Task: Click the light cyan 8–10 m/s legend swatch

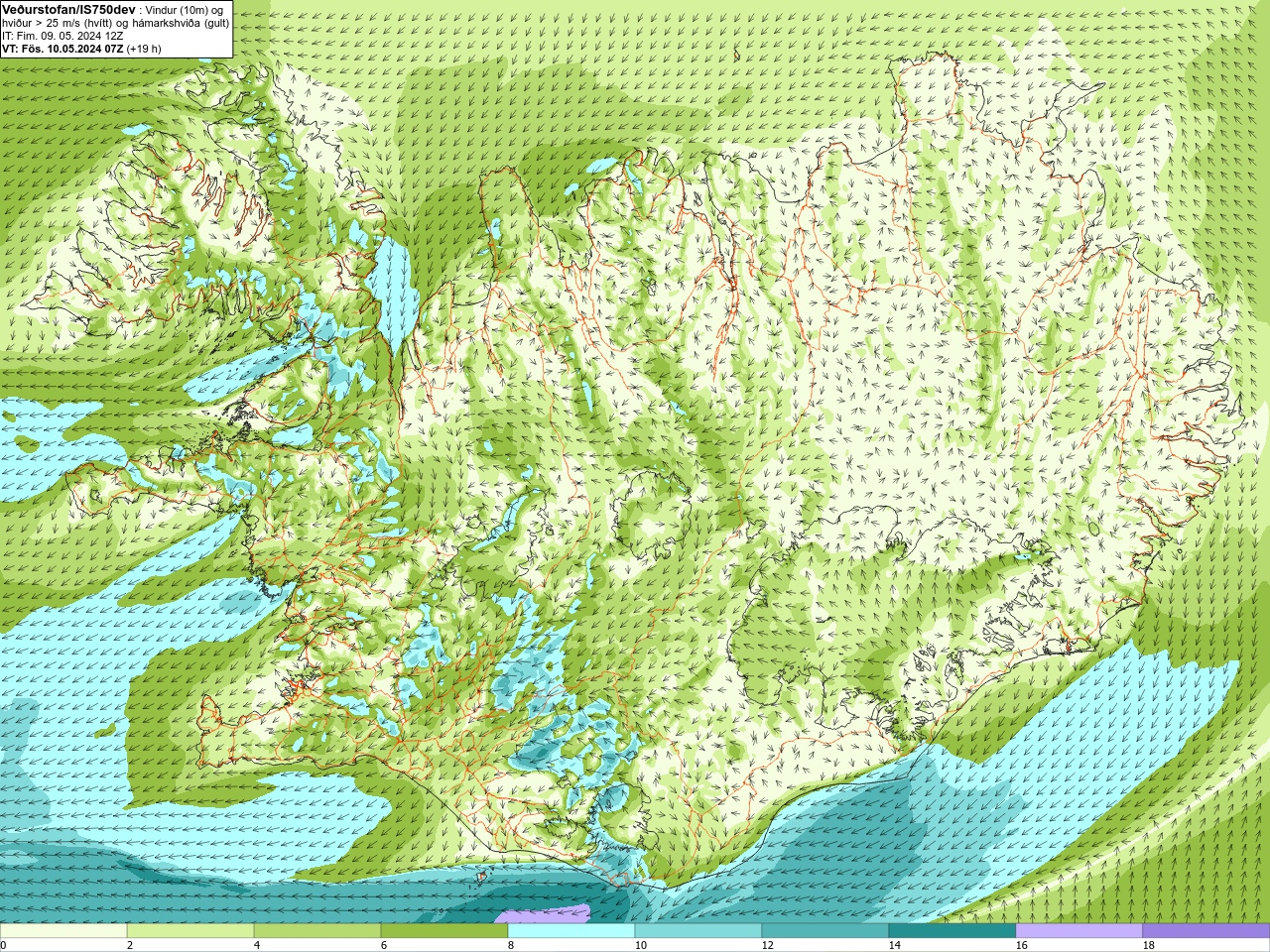Action: (x=571, y=931)
